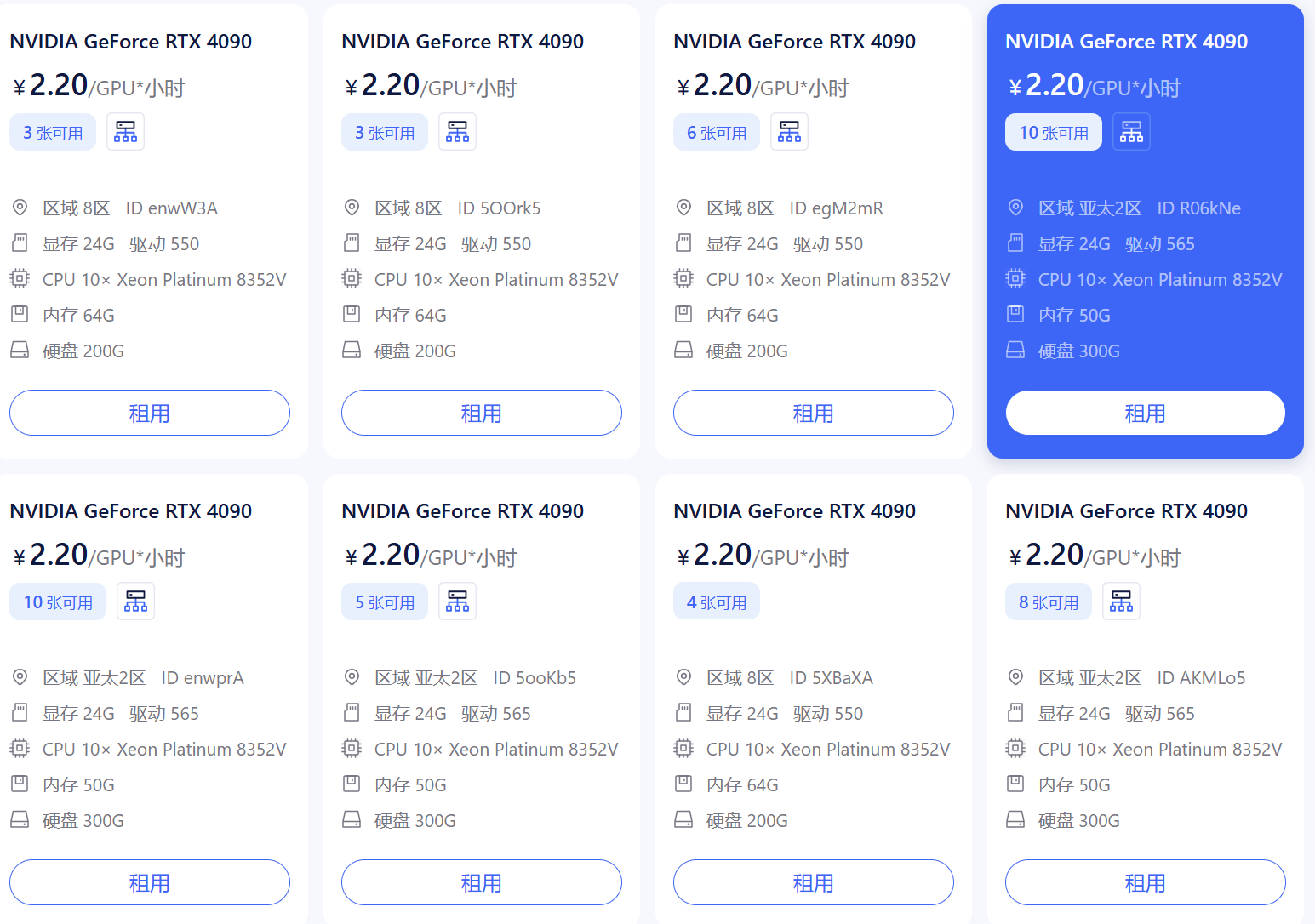Viewport: 1315px width, 924px height.
Task: Click hard disk icon on 5XBaXA card
Action: coord(683,819)
